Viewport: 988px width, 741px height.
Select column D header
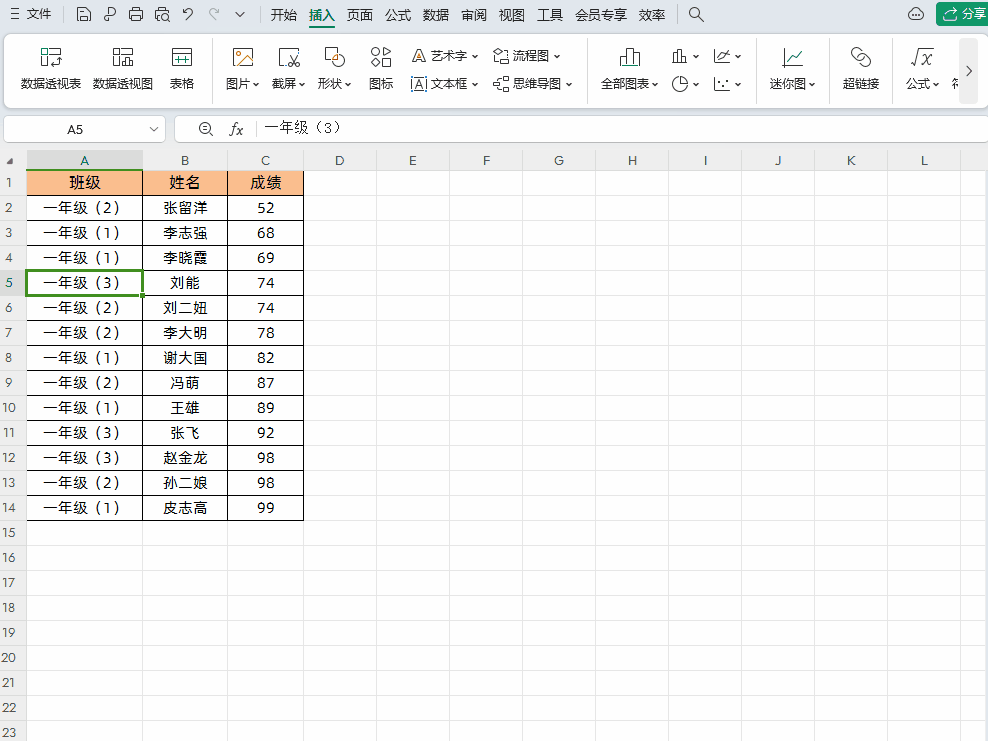pos(340,161)
